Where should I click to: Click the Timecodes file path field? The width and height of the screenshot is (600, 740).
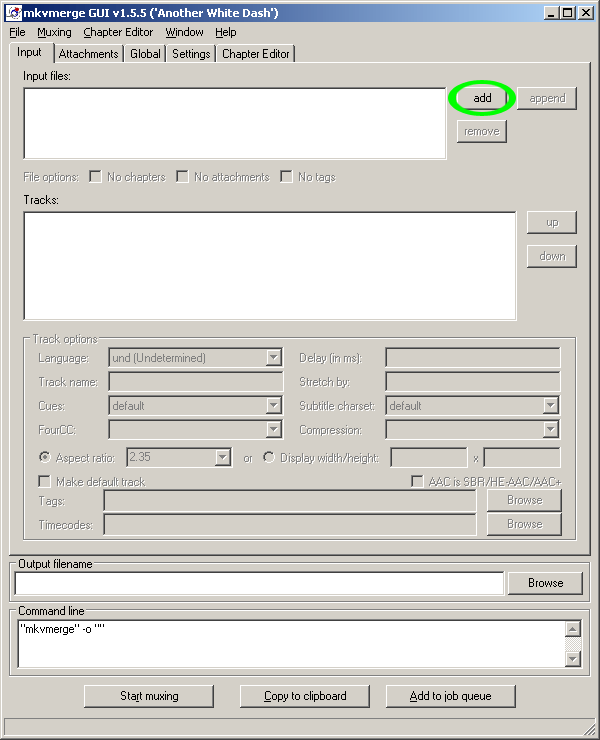tap(290, 525)
